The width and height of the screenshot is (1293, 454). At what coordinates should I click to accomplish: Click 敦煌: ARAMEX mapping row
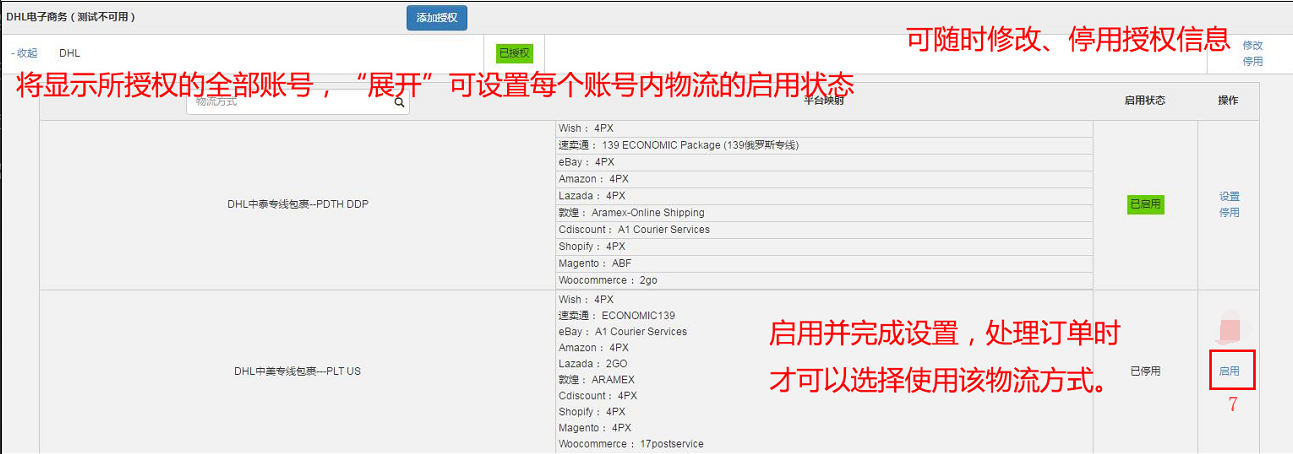597,380
